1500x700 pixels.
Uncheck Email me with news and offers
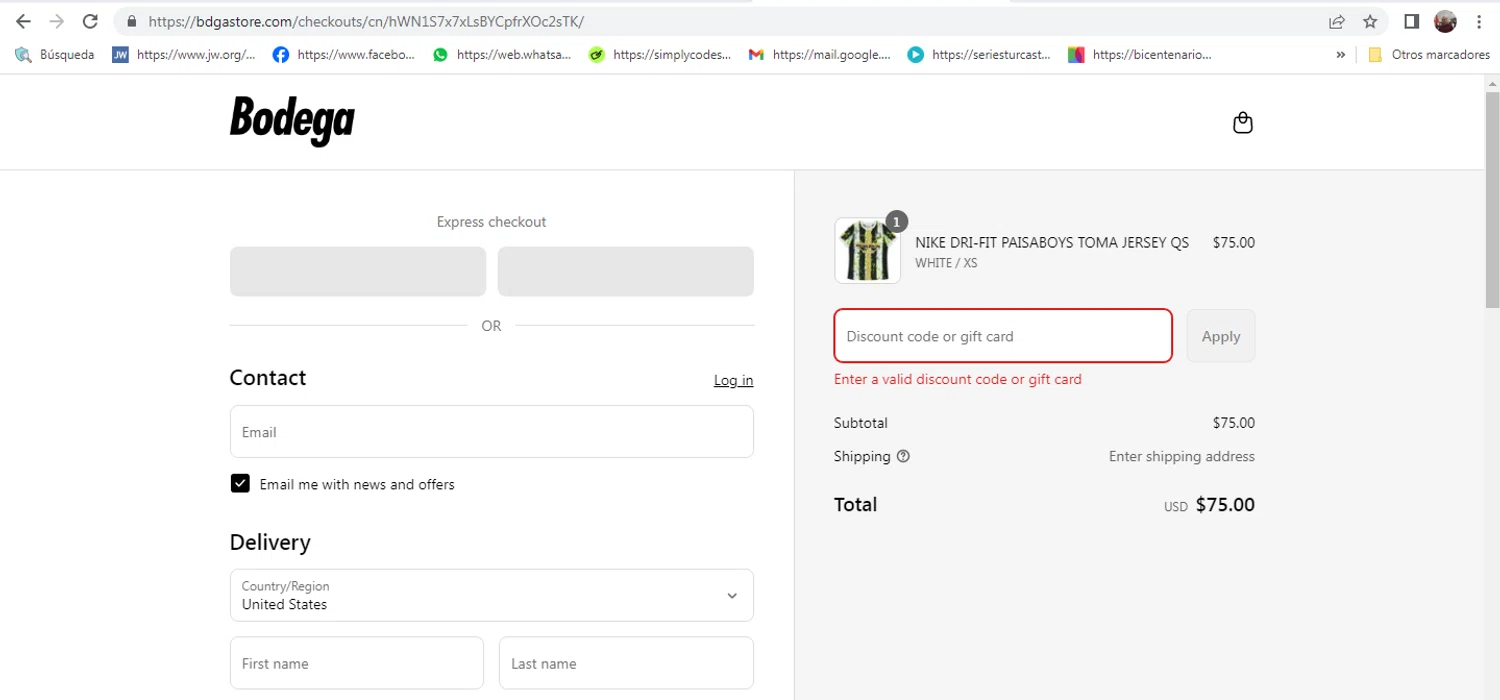tap(240, 484)
